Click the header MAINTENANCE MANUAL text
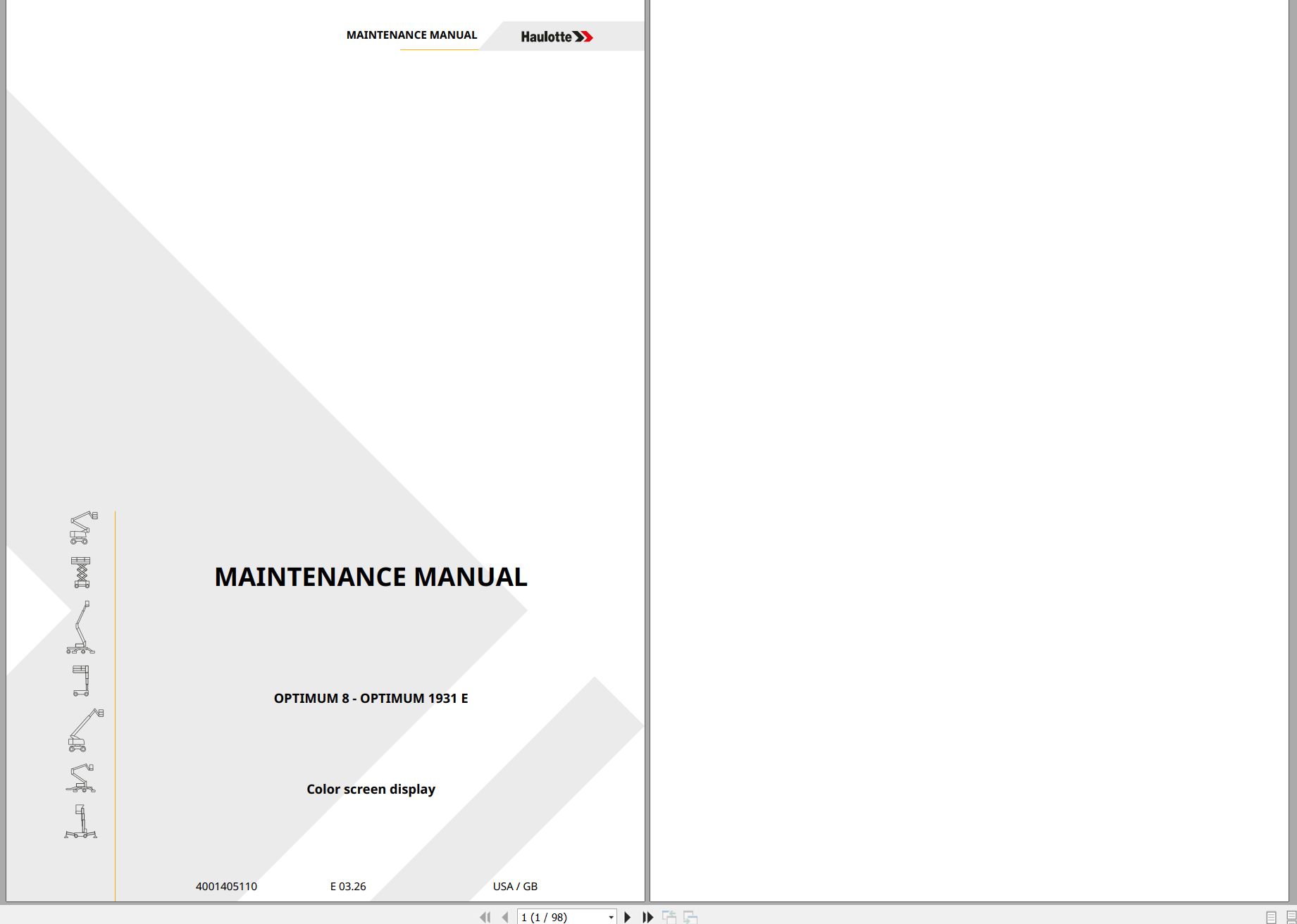Viewport: 1297px width, 924px height. click(411, 35)
